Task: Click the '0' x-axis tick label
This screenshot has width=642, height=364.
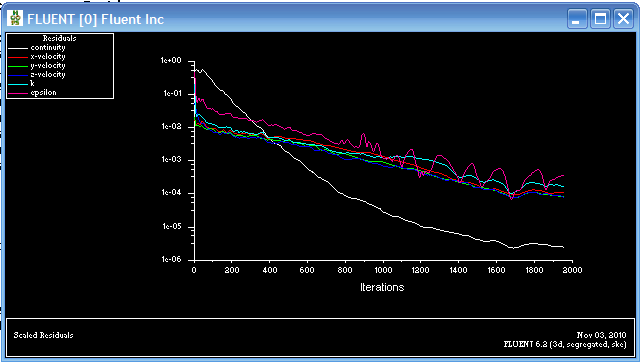Action: tap(194, 270)
